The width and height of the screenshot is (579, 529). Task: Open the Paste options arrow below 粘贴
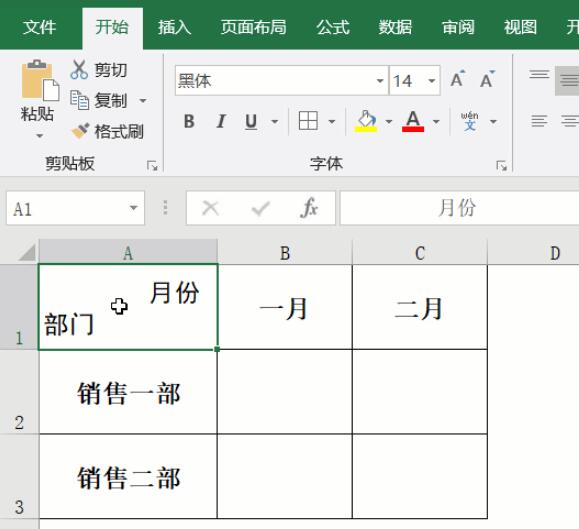coord(39,136)
